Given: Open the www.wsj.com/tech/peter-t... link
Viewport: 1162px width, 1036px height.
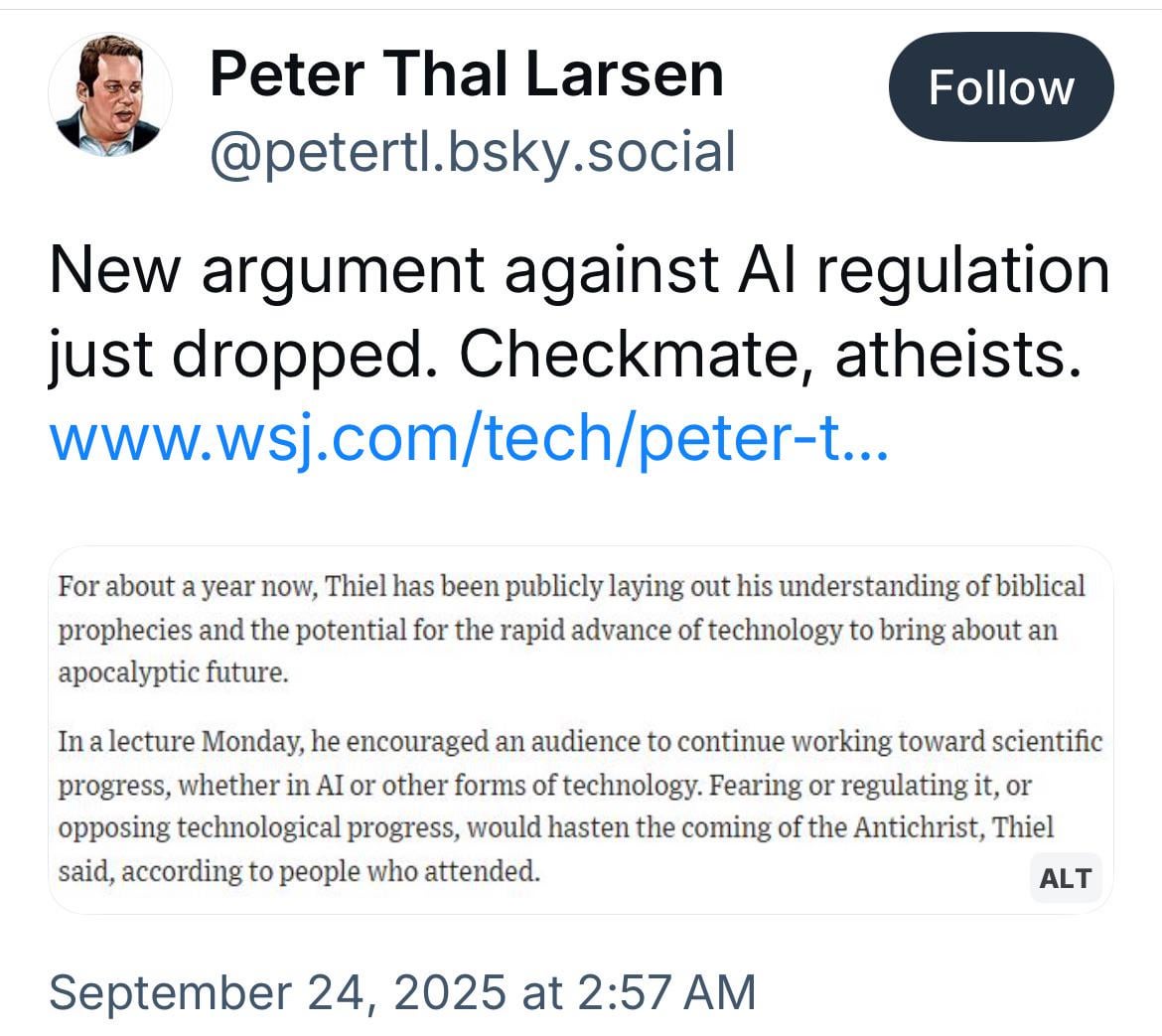Looking at the screenshot, I should pyautogui.click(x=469, y=438).
